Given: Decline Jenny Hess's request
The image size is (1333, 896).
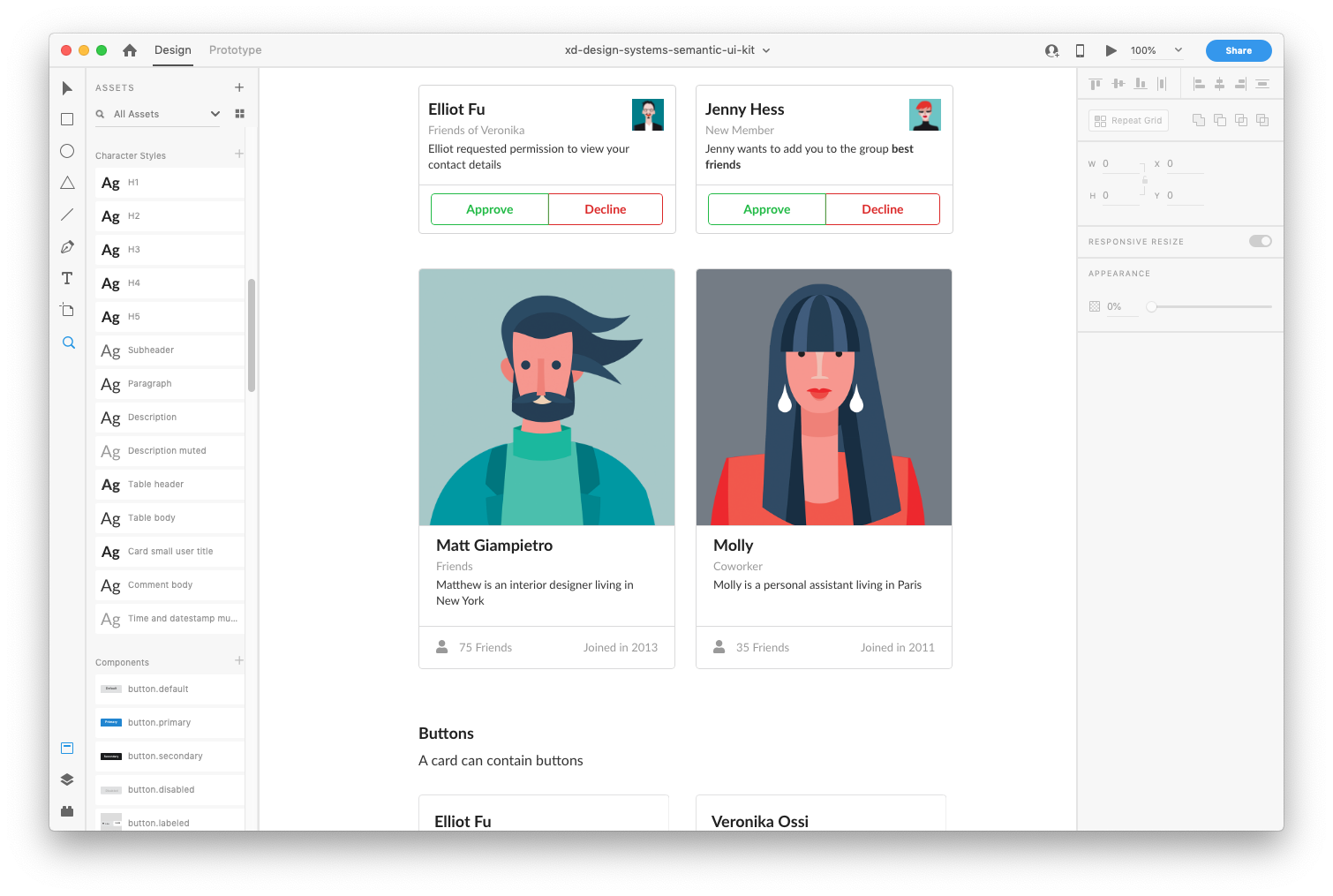Looking at the screenshot, I should pos(883,209).
